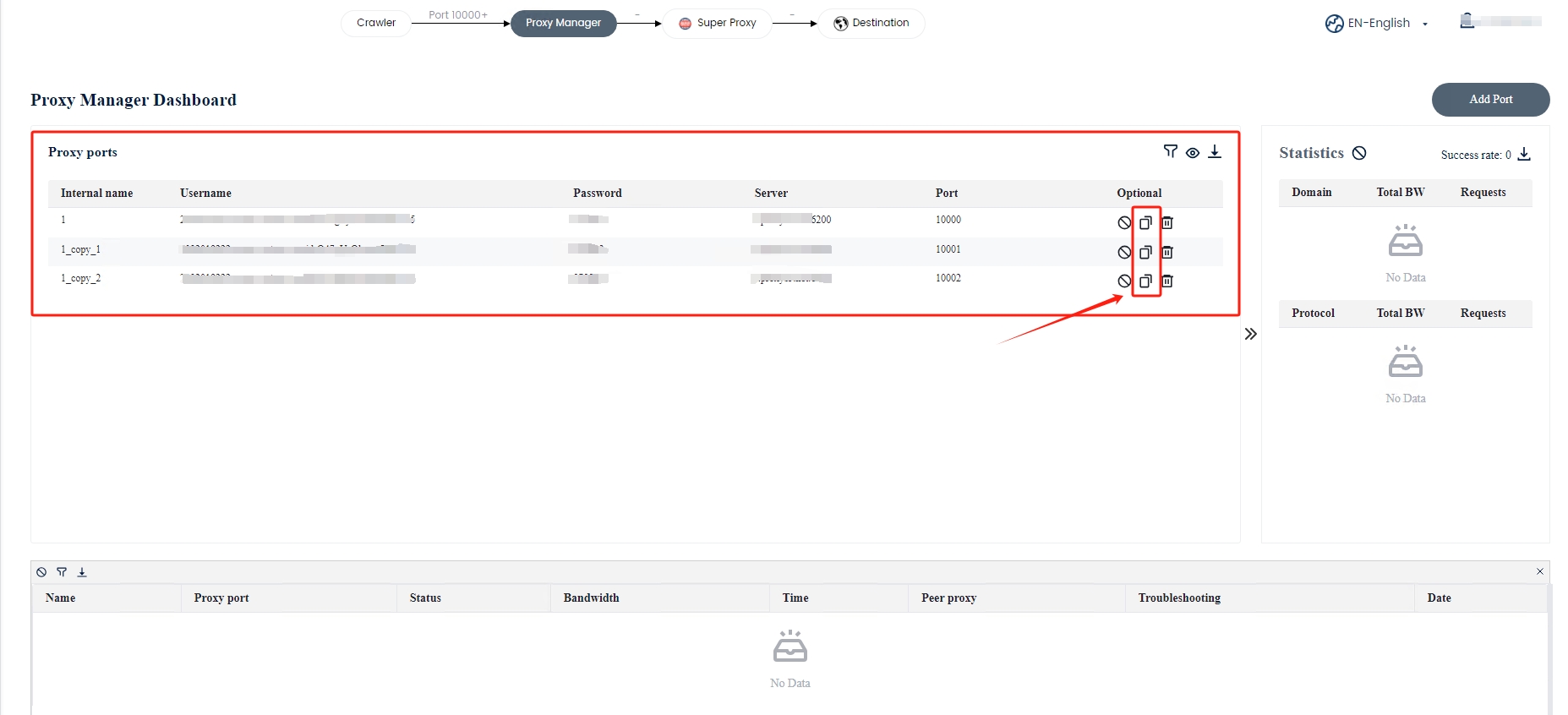
Task: Collapse the statistics panel with double chevron
Action: tap(1251, 334)
